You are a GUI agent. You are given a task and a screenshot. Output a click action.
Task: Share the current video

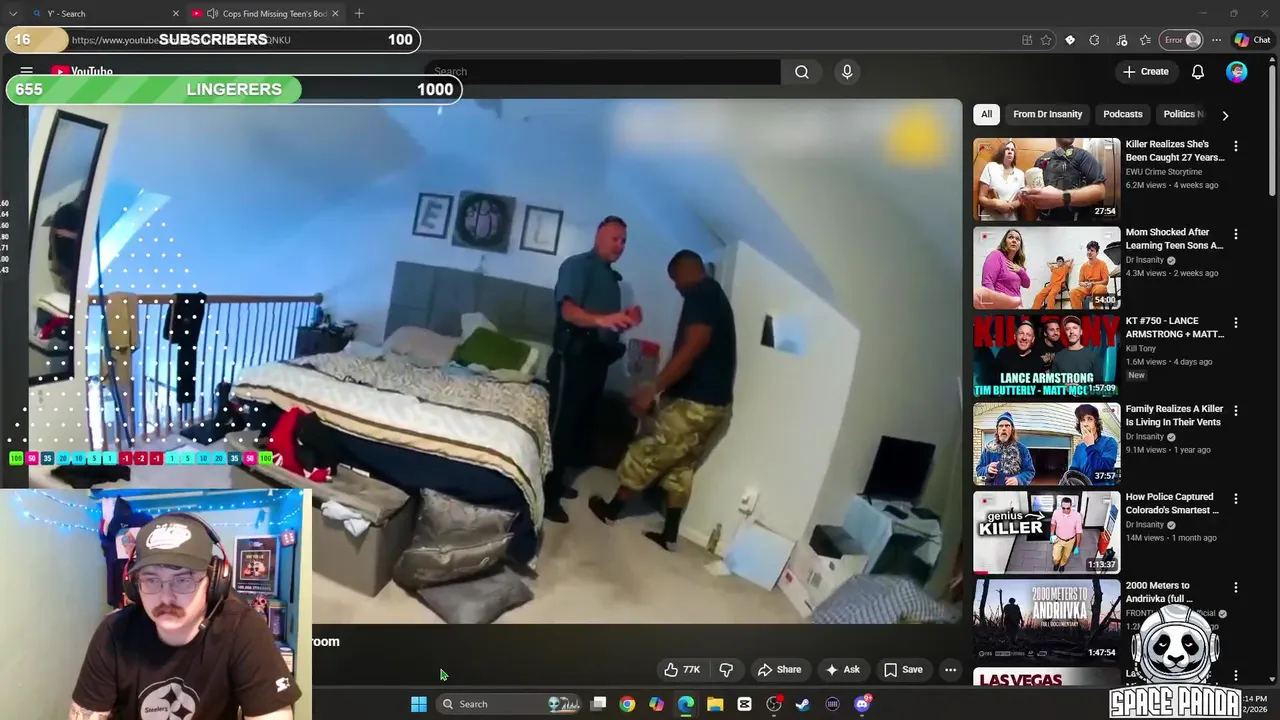779,670
